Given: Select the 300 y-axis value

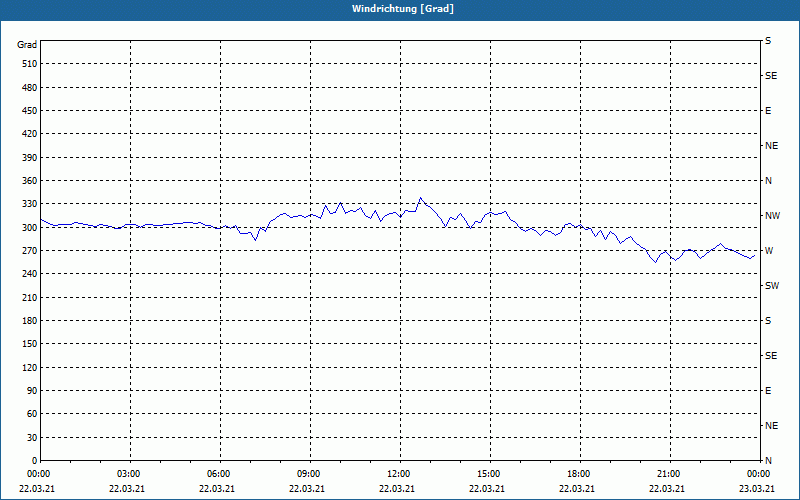Looking at the screenshot, I should (30, 228).
